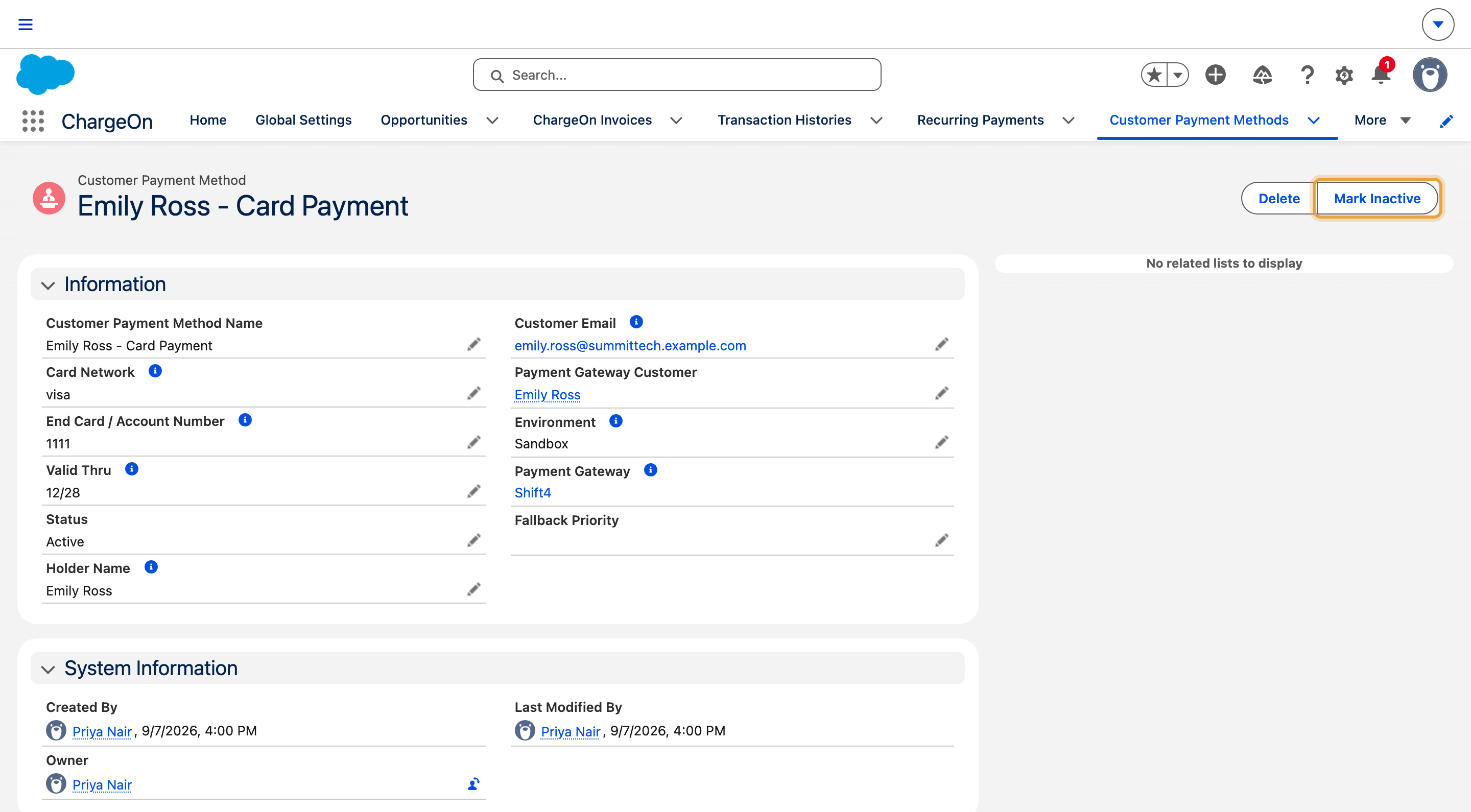Focus the global Search field
Screen dimensions: 1471x812
point(677,75)
